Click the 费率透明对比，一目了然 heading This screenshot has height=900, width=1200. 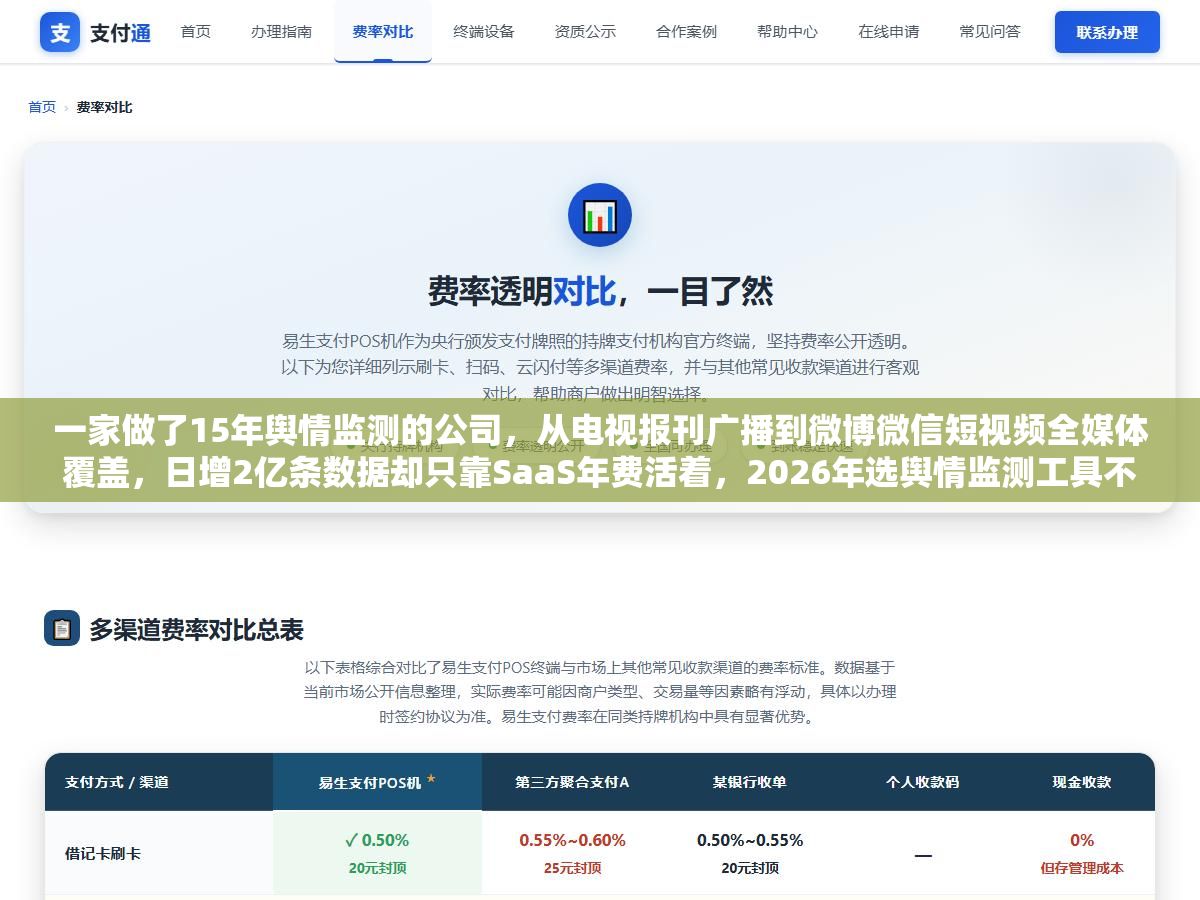click(600, 291)
